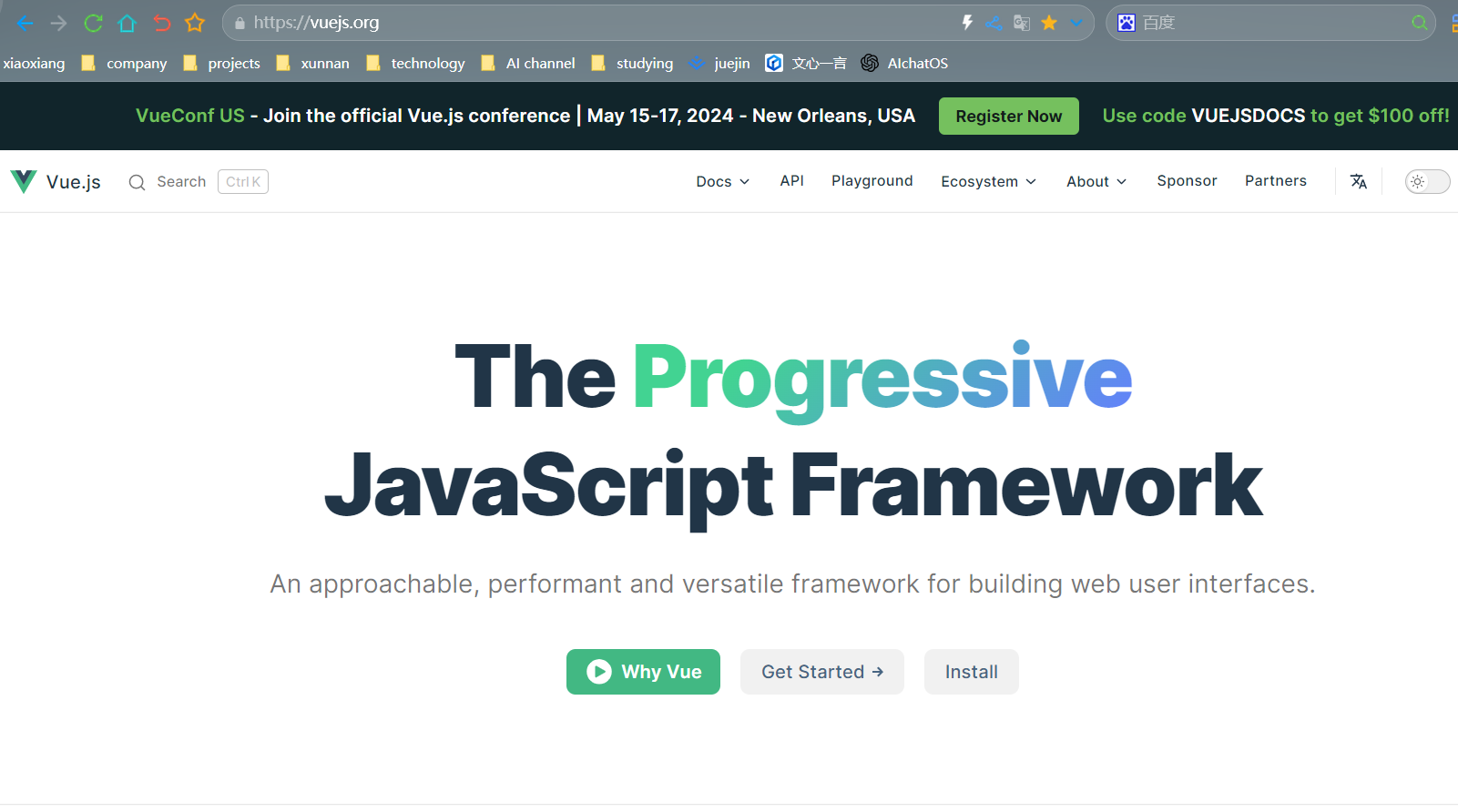Click the green Register Now button

pos(1008,116)
